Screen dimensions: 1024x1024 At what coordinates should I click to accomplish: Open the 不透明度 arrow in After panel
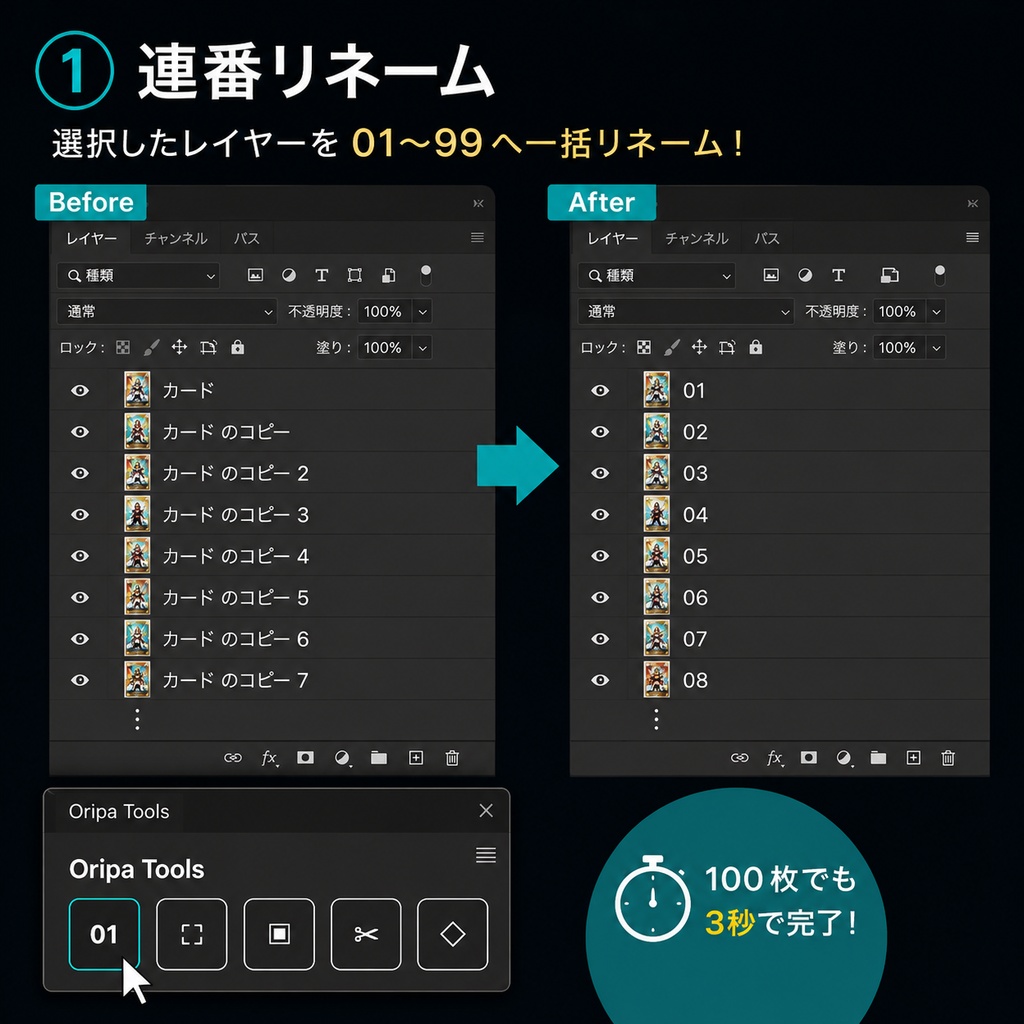pos(936,312)
